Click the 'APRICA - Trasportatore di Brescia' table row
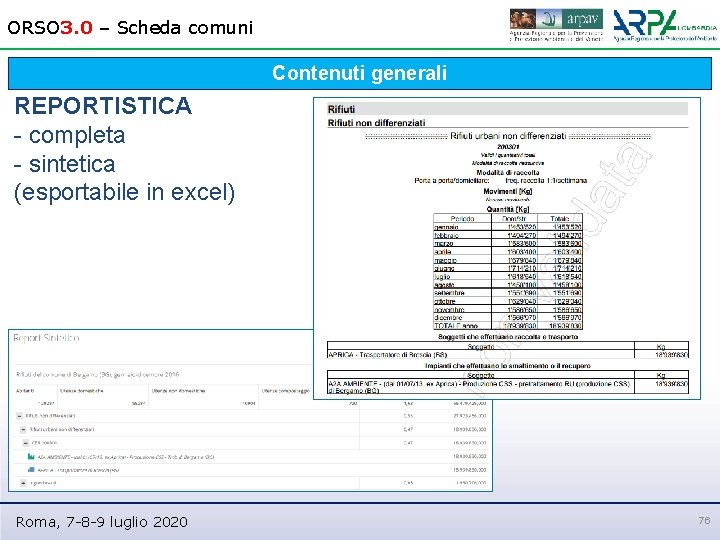 [508, 354]
